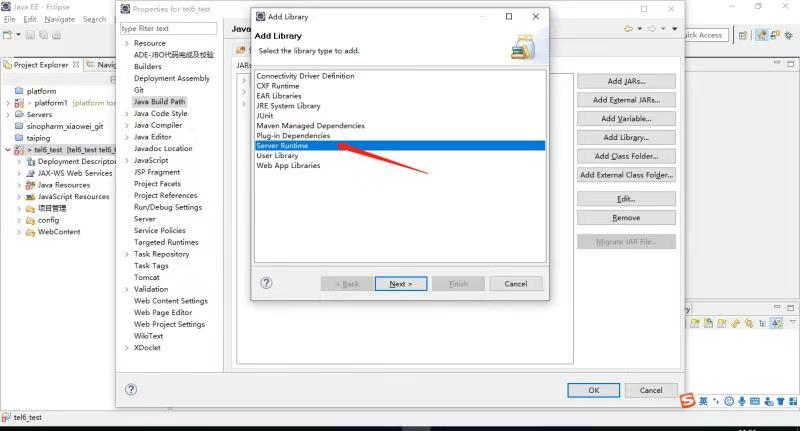This screenshot has width=800, height=431.
Task: Expand Java Code Style node
Action: click(127, 114)
